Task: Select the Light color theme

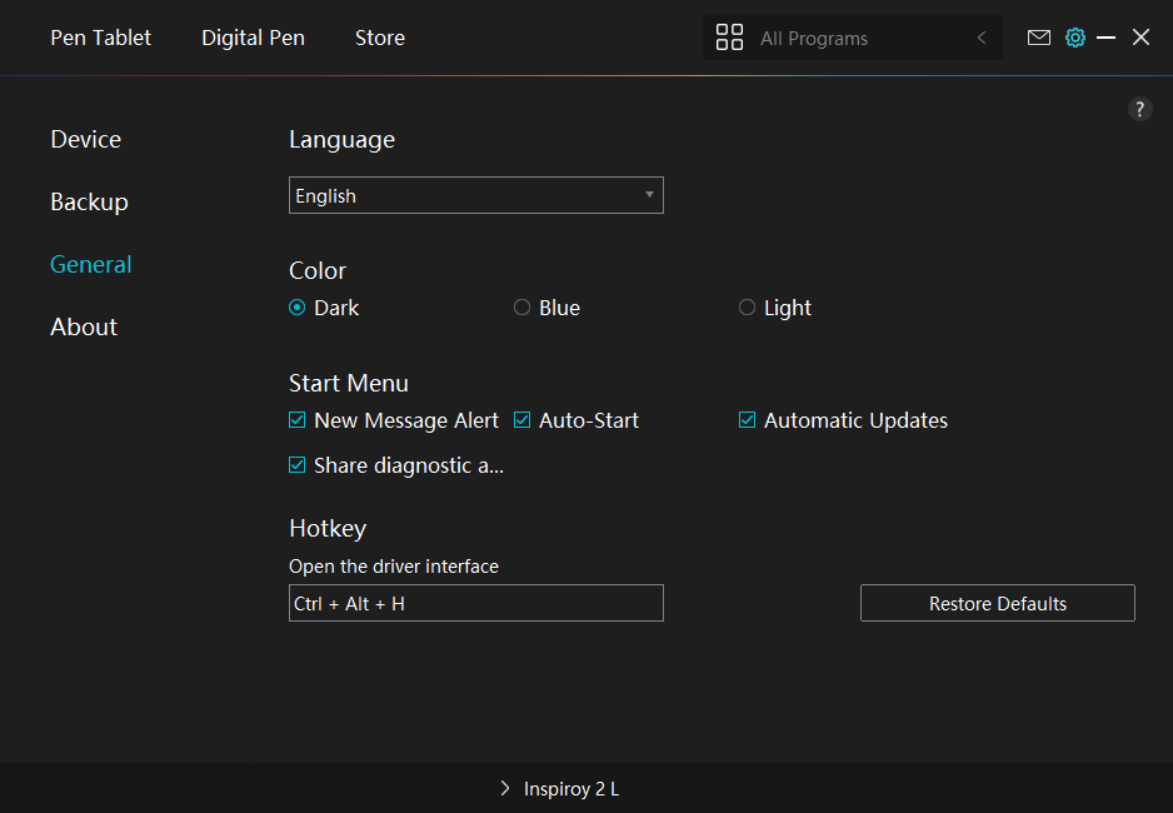Action: [747, 308]
